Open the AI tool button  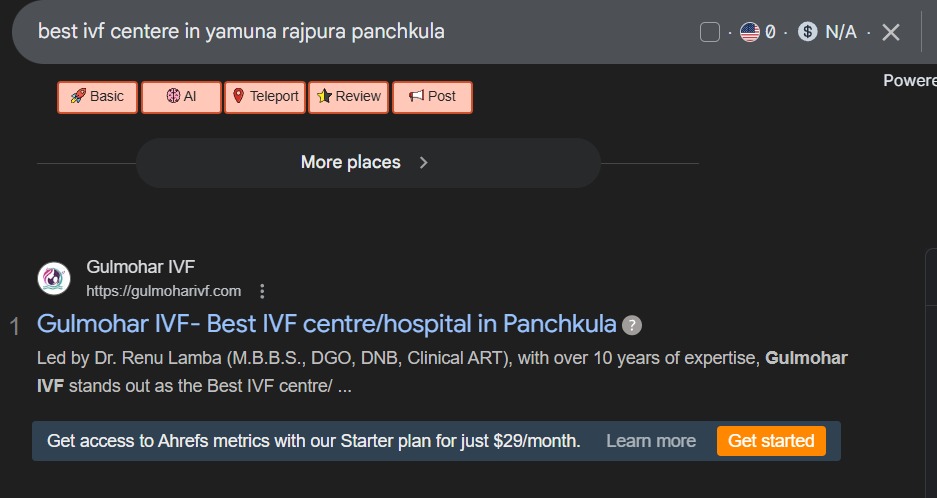point(181,97)
